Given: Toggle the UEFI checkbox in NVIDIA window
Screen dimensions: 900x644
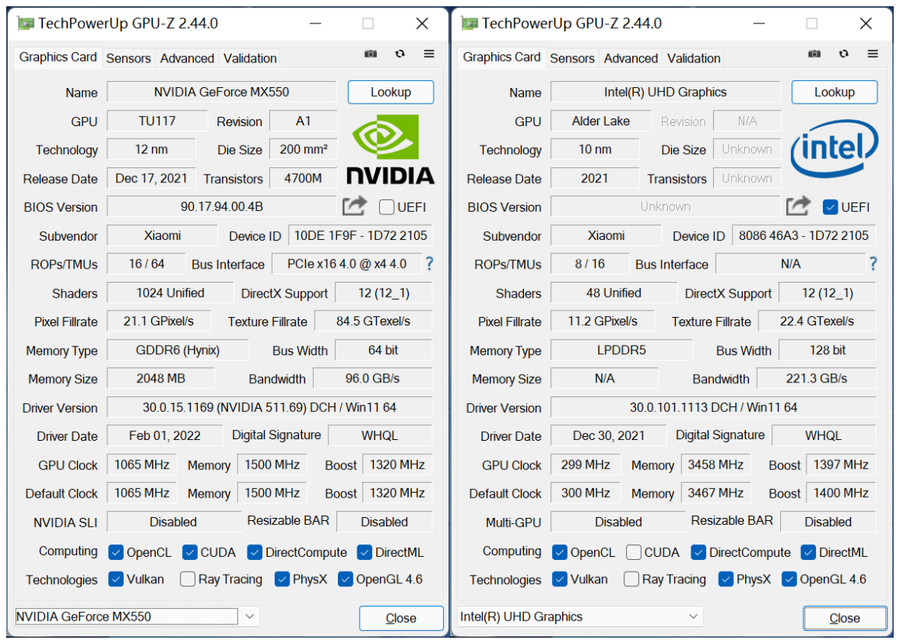Looking at the screenshot, I should (x=387, y=207).
